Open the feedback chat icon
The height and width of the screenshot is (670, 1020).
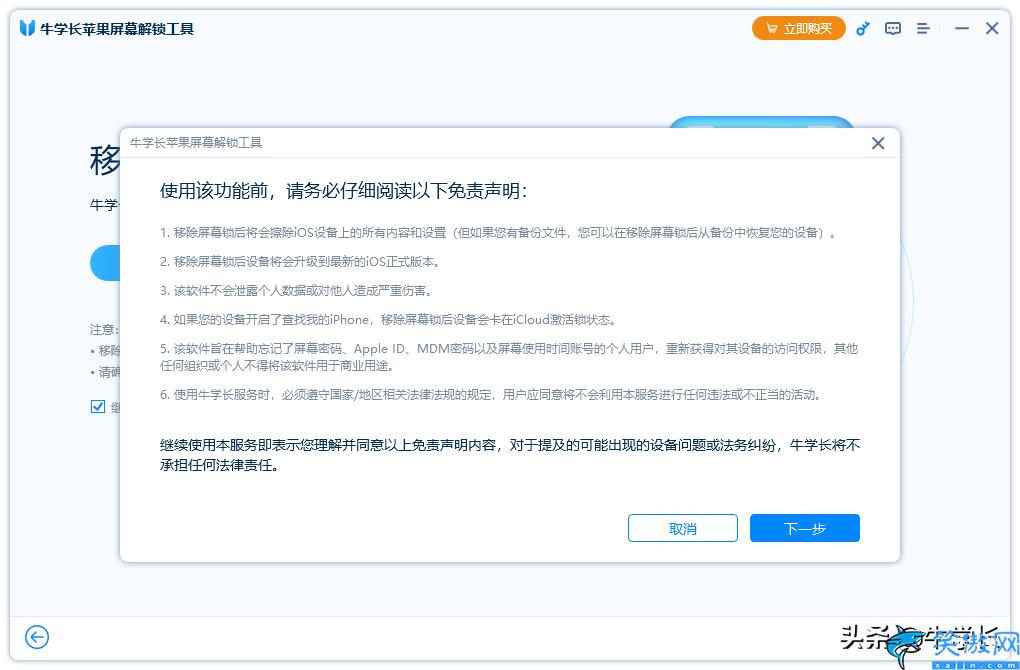pyautogui.click(x=892, y=28)
